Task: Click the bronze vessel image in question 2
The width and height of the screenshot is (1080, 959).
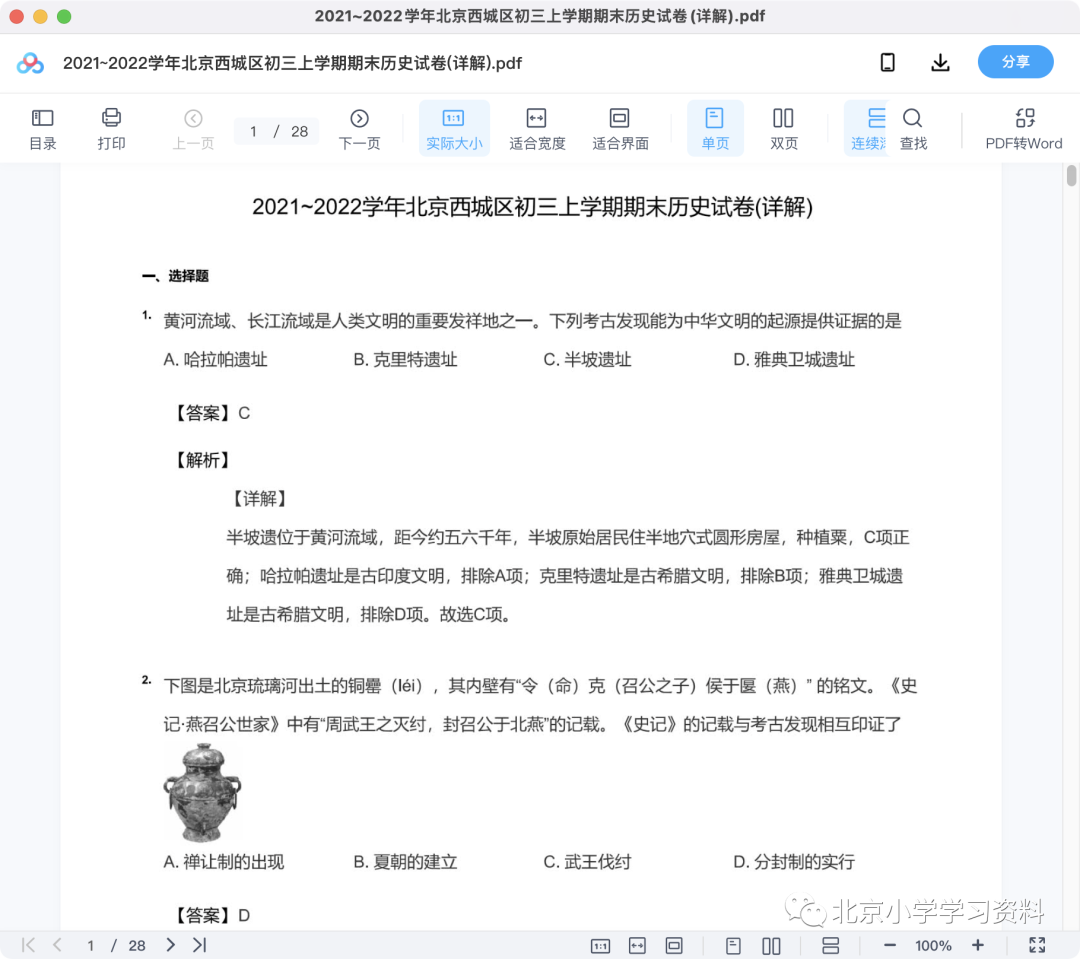Action: tap(202, 792)
